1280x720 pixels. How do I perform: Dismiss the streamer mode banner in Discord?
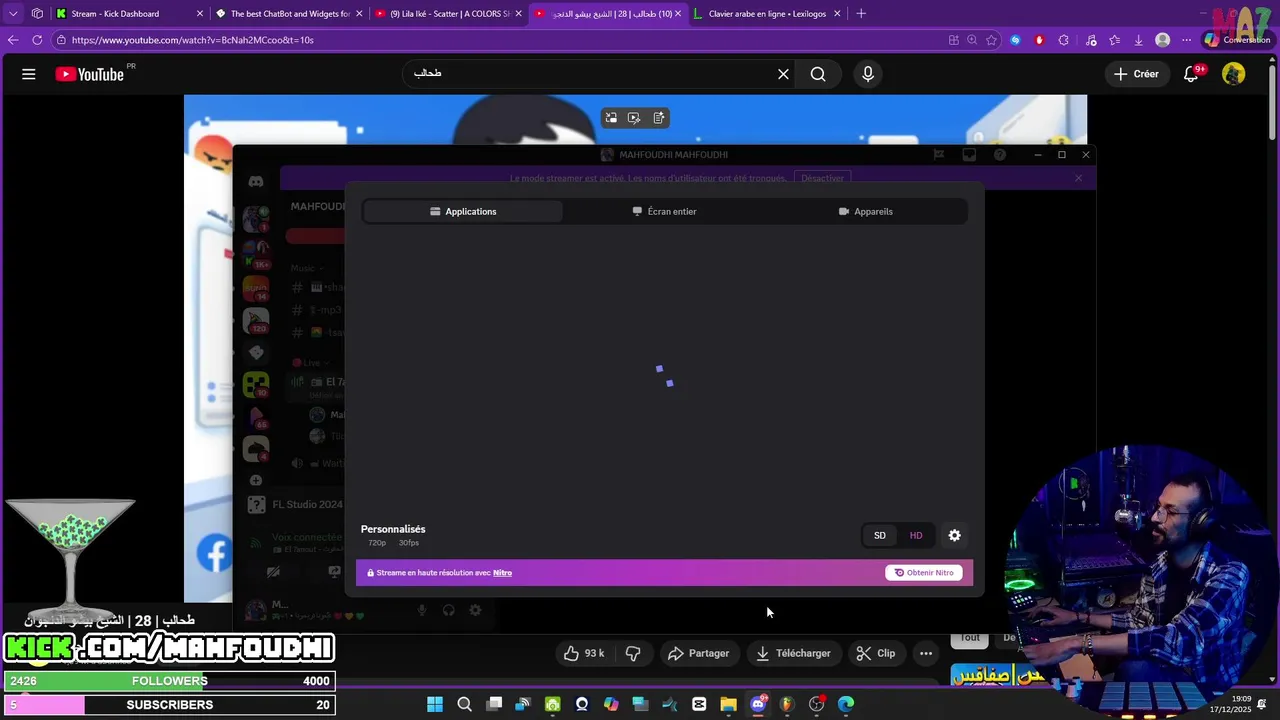click(1078, 178)
